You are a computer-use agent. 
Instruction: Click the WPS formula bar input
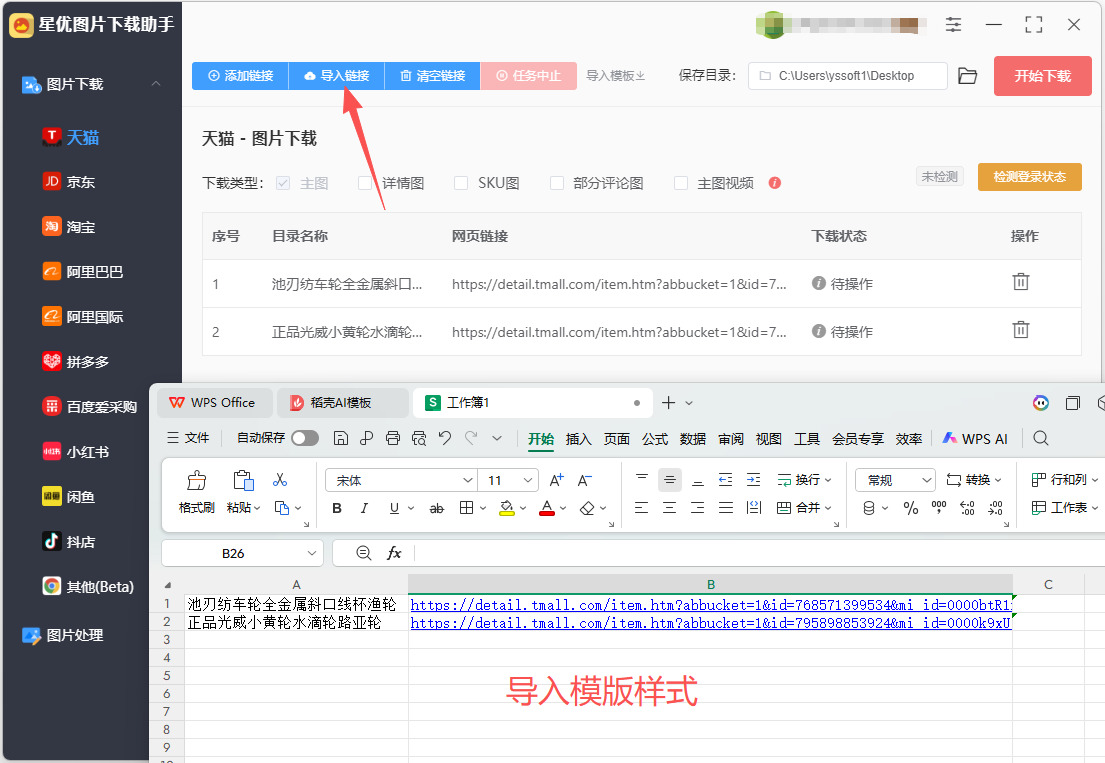761,553
